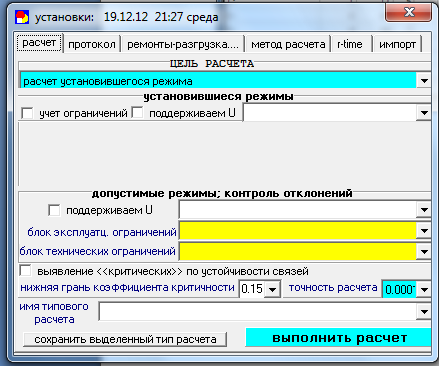
Task: Expand the имя типового расчета dropdown arrow
Action: pos(424,312)
